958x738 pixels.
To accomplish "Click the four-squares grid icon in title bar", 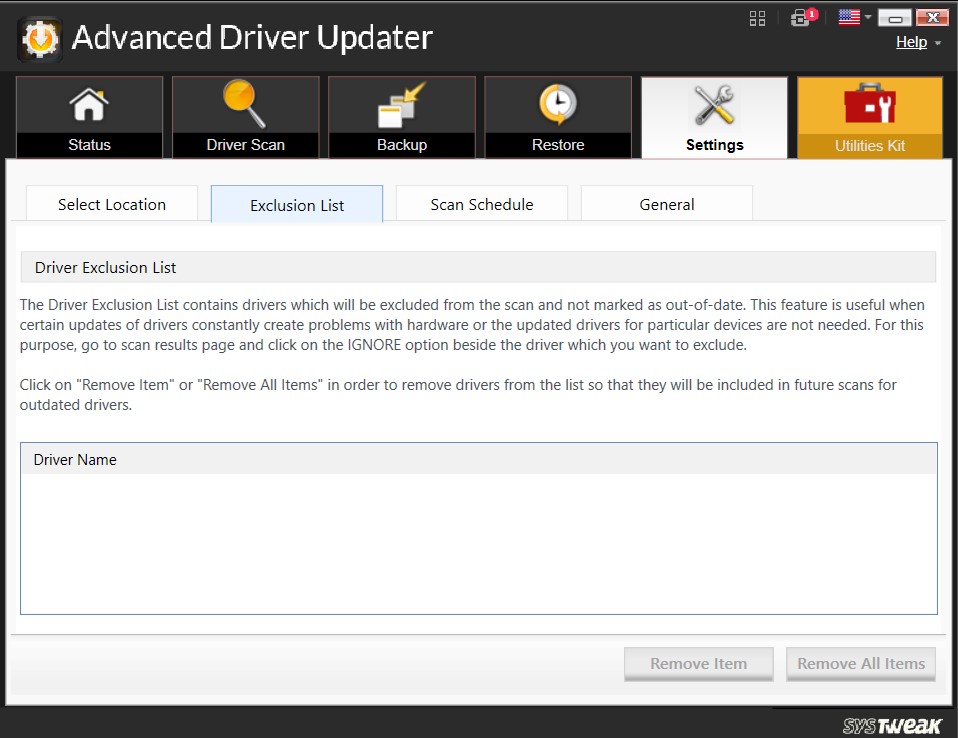I will 757,18.
